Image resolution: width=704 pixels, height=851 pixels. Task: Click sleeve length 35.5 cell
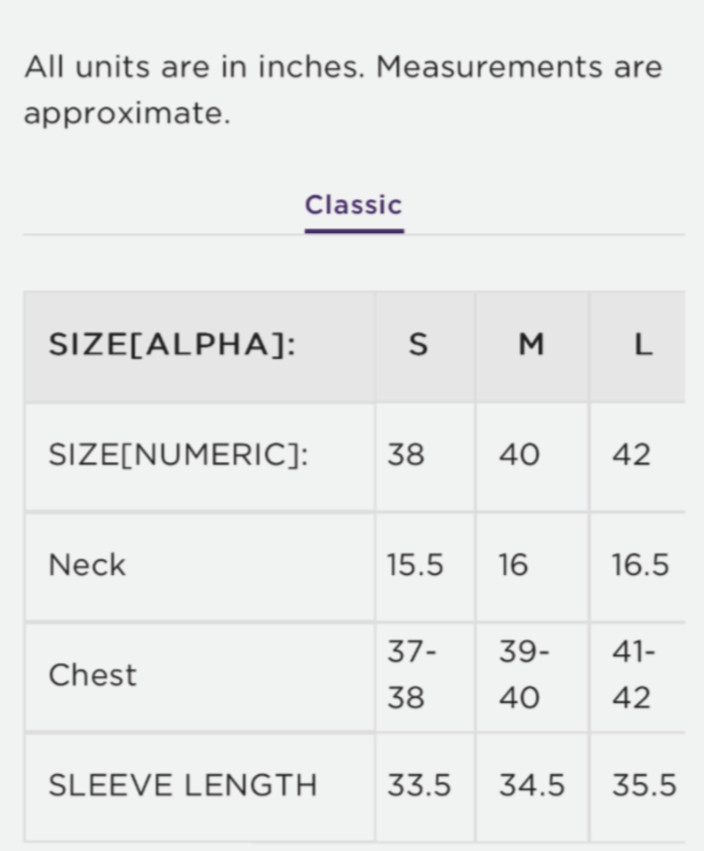click(644, 786)
